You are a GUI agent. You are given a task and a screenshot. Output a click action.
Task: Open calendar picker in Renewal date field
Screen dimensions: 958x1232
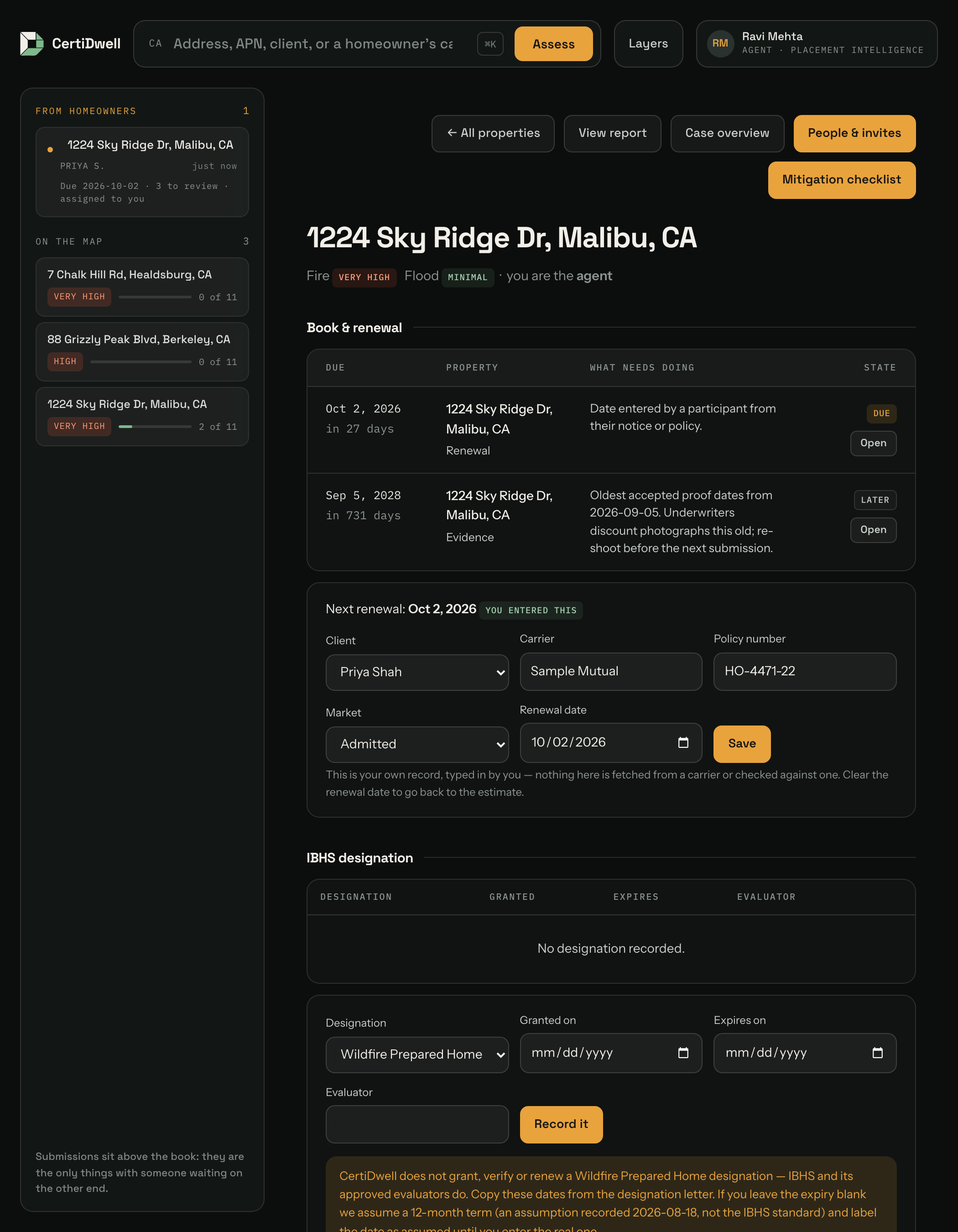point(683,742)
